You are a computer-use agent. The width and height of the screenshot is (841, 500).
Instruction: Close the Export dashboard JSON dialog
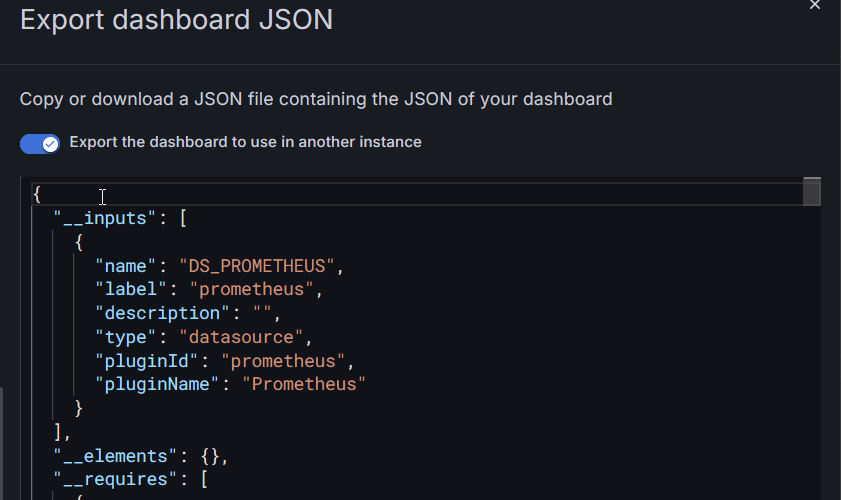tap(815, 5)
